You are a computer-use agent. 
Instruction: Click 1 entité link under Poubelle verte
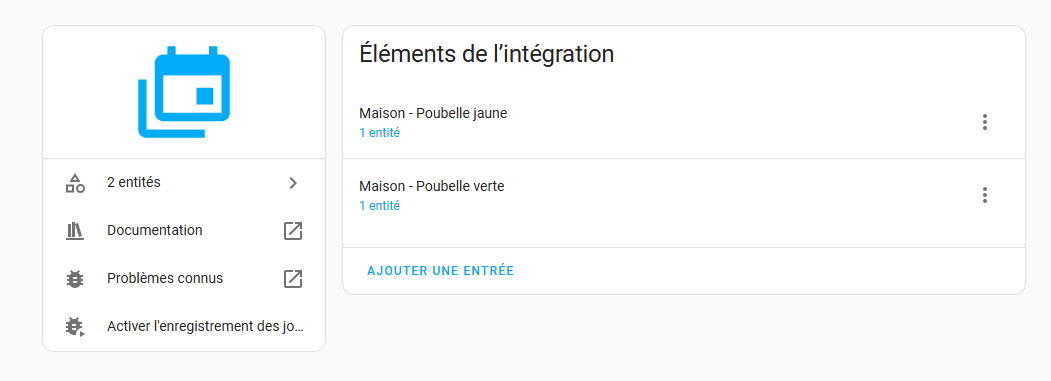coord(379,206)
